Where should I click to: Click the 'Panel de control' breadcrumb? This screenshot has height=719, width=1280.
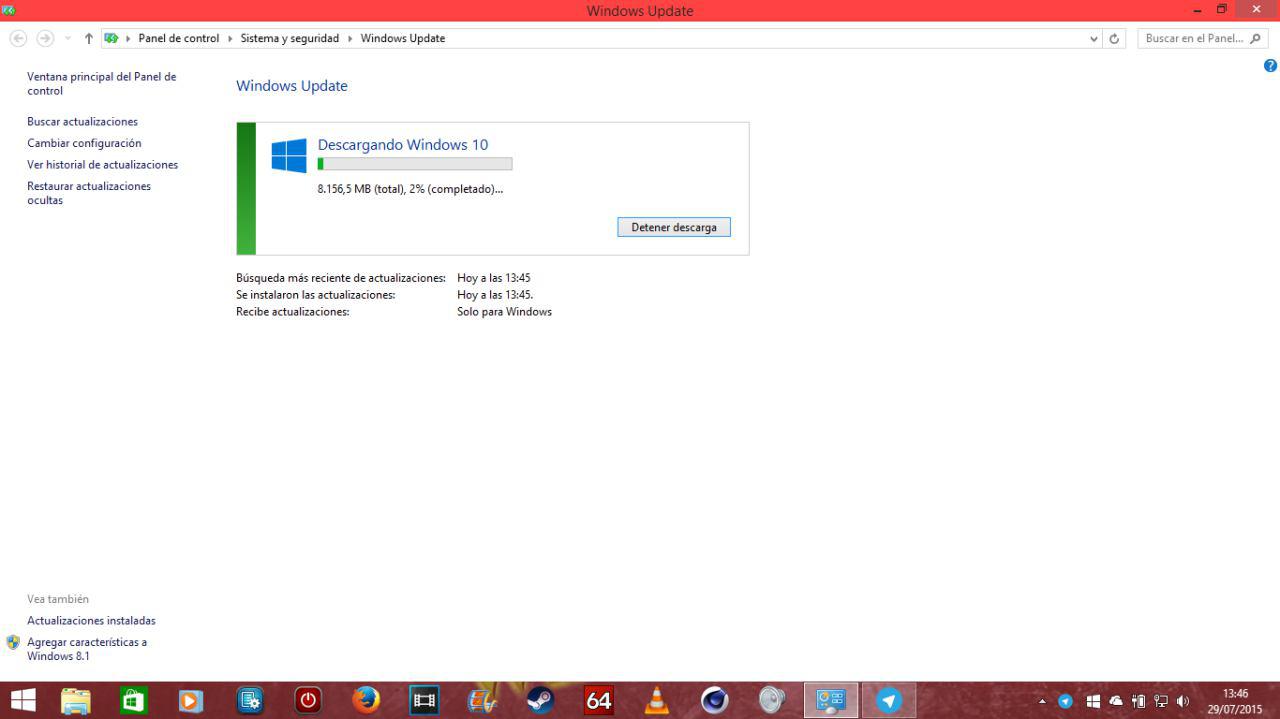(178, 38)
